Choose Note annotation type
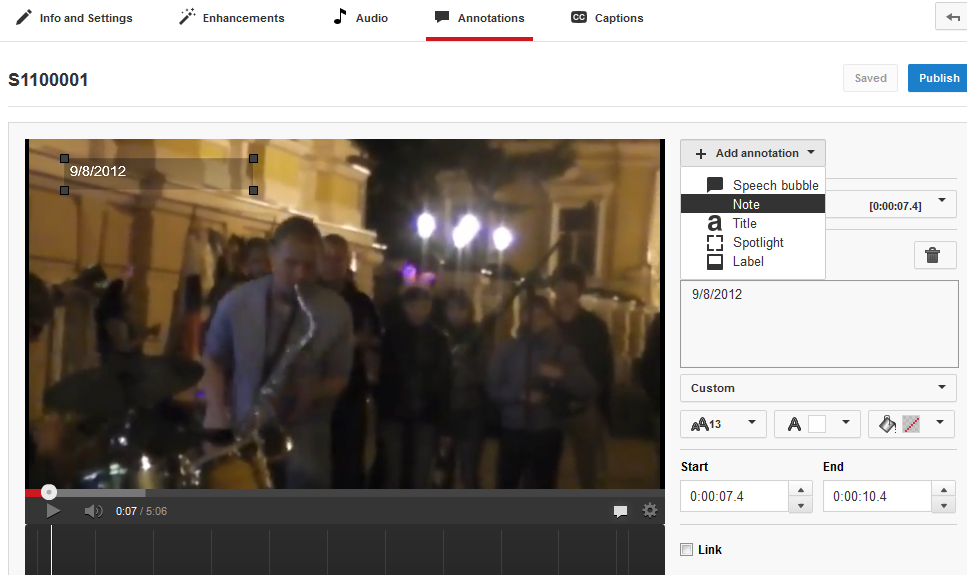This screenshot has height=575, width=967. click(752, 204)
